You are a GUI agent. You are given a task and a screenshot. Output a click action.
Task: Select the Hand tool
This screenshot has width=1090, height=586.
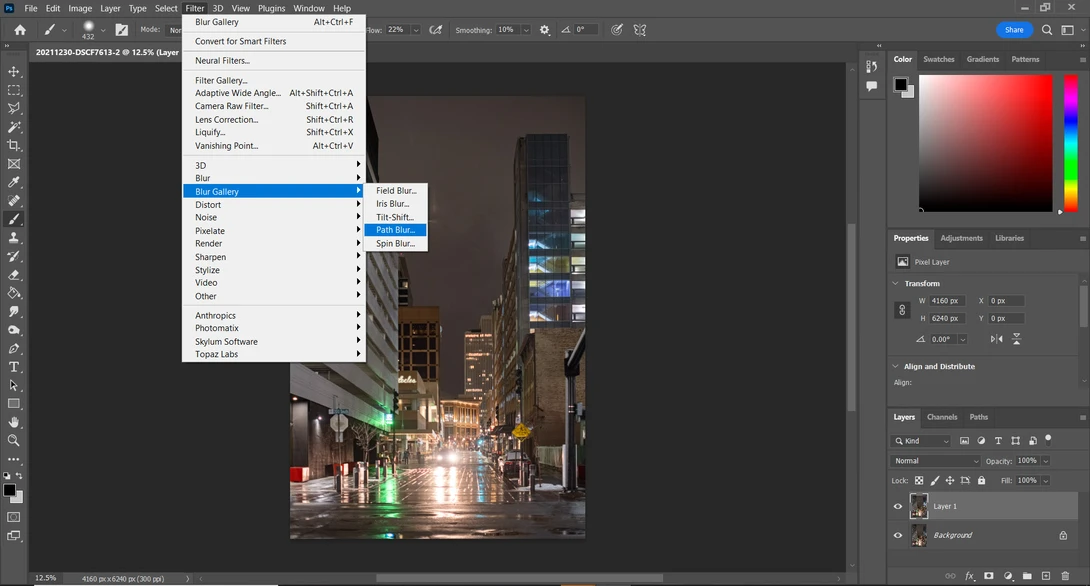coord(13,422)
